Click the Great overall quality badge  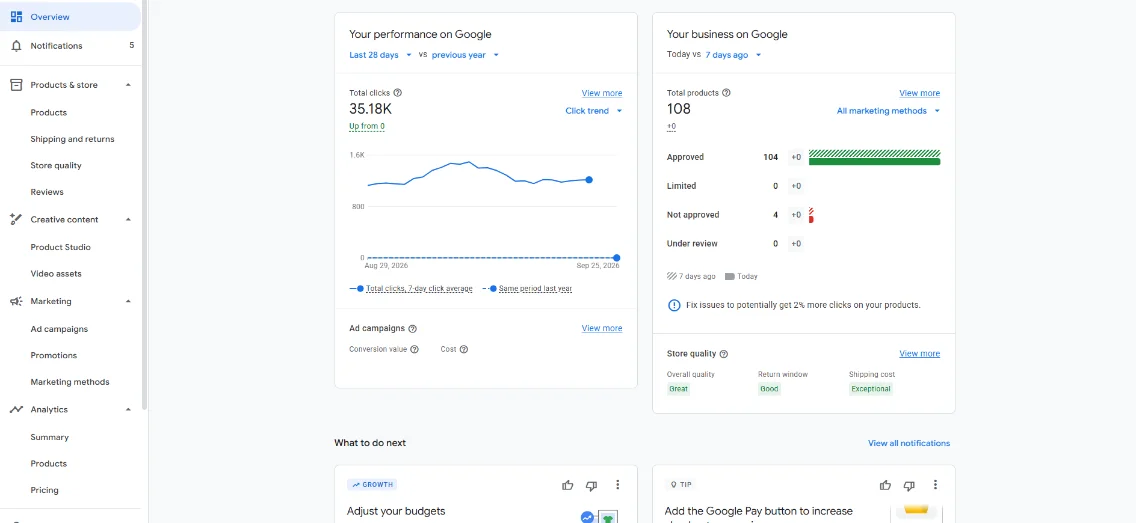679,389
